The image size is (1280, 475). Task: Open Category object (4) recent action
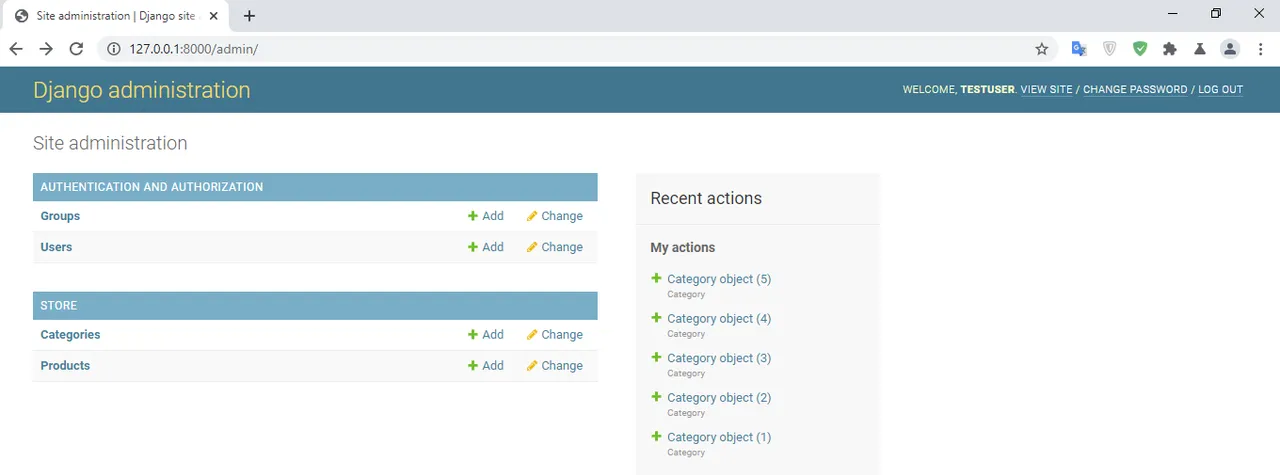[x=719, y=319]
